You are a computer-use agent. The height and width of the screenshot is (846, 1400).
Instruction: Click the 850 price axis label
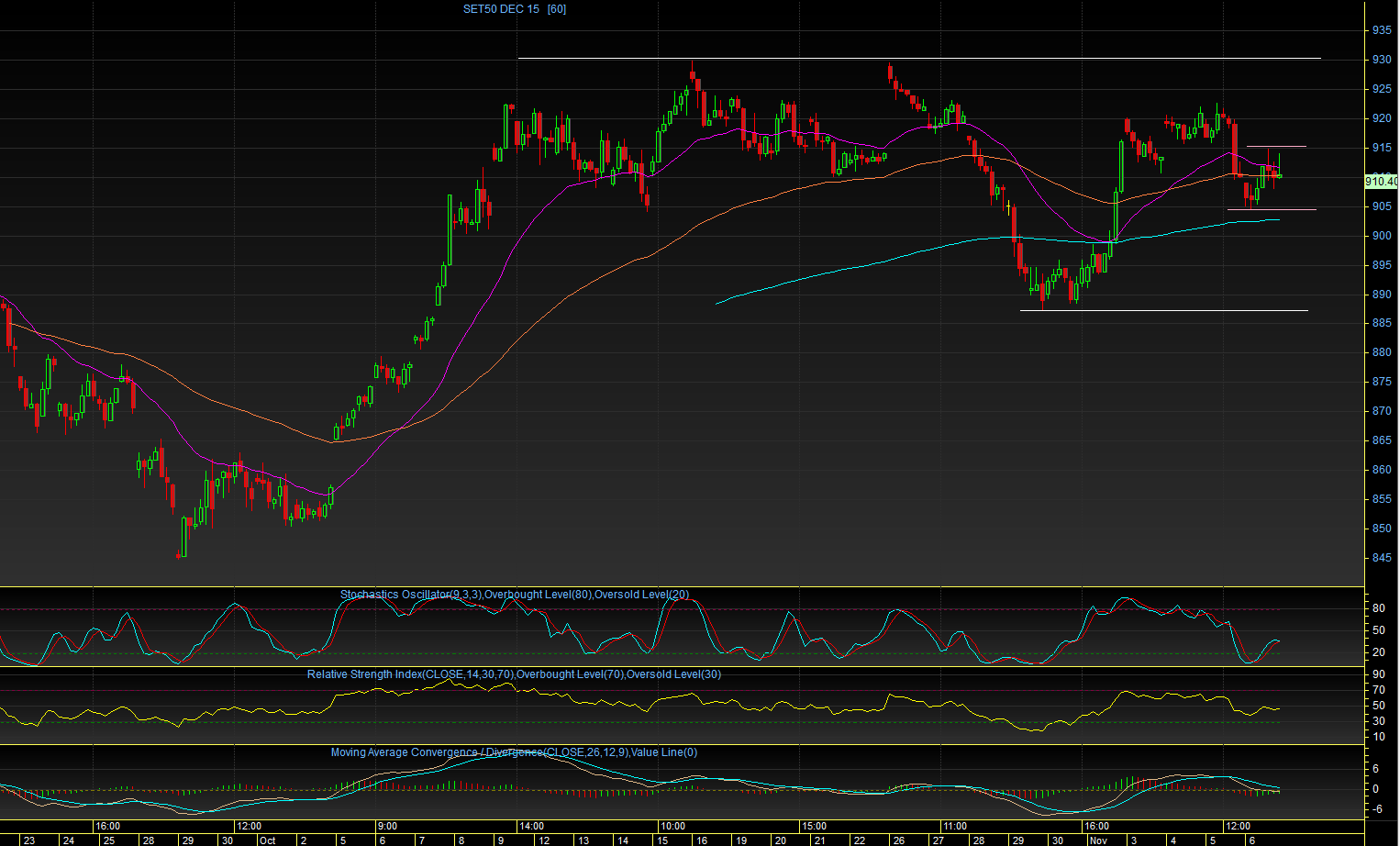pyautogui.click(x=1382, y=529)
